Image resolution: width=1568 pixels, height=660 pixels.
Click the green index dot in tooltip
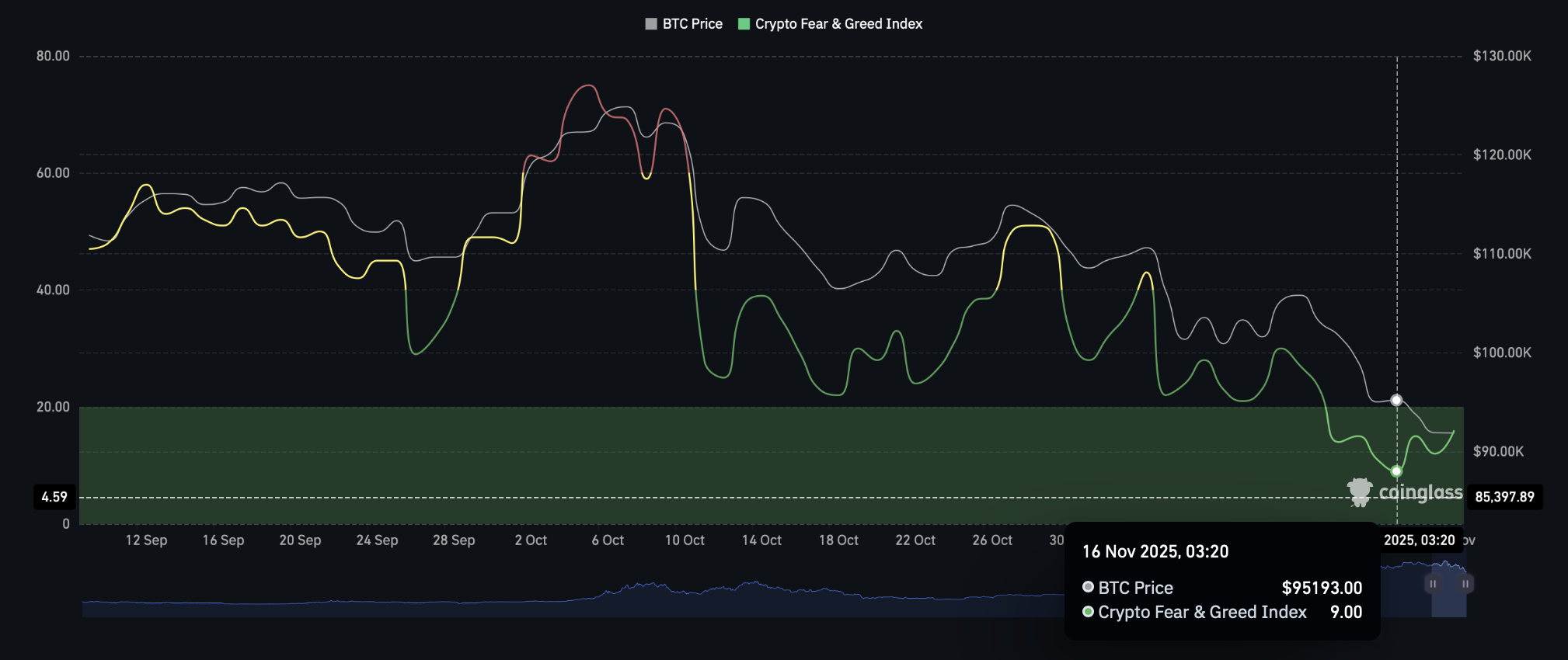[1088, 612]
